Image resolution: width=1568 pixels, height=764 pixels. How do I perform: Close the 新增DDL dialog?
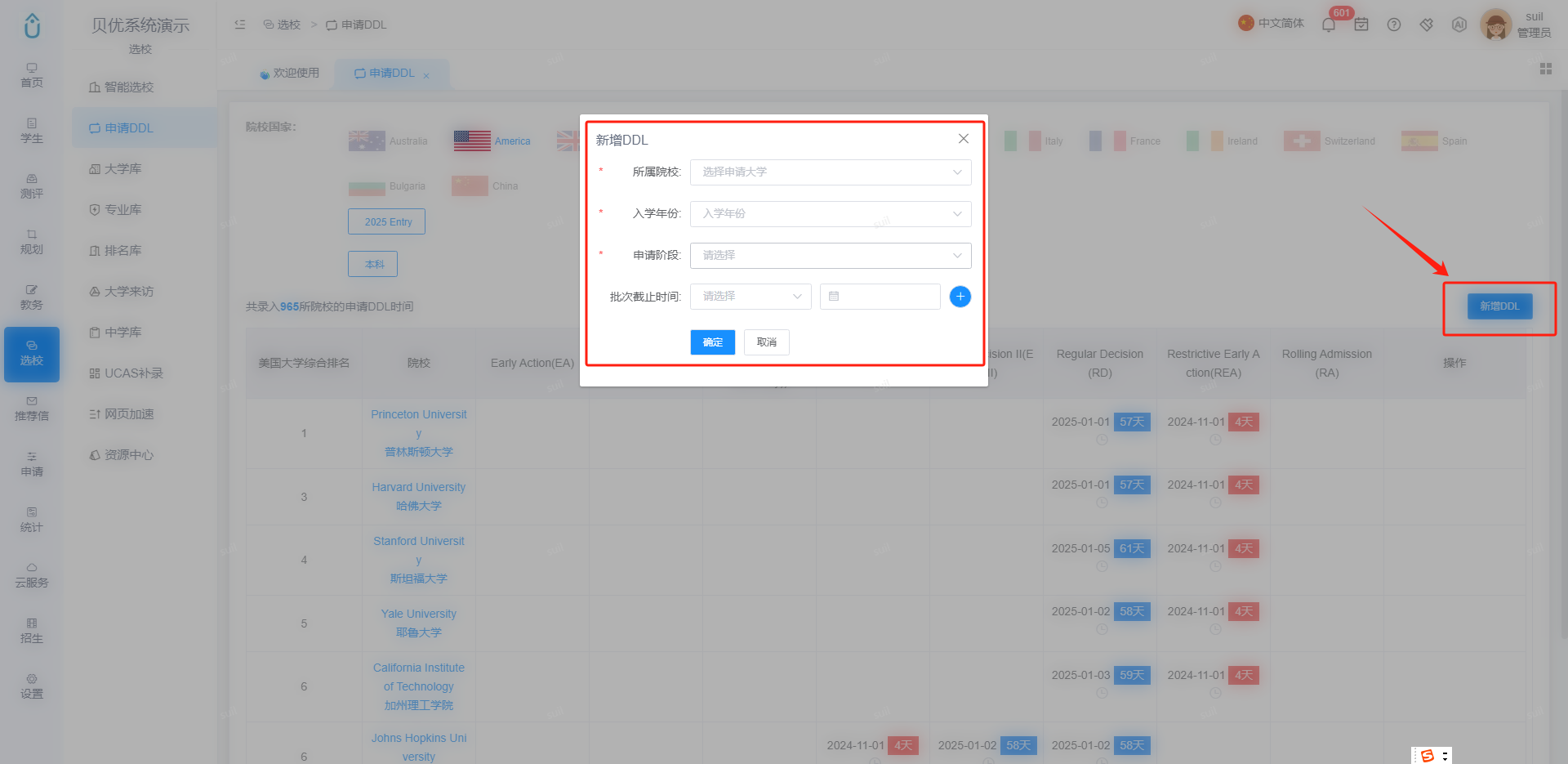tap(964, 139)
